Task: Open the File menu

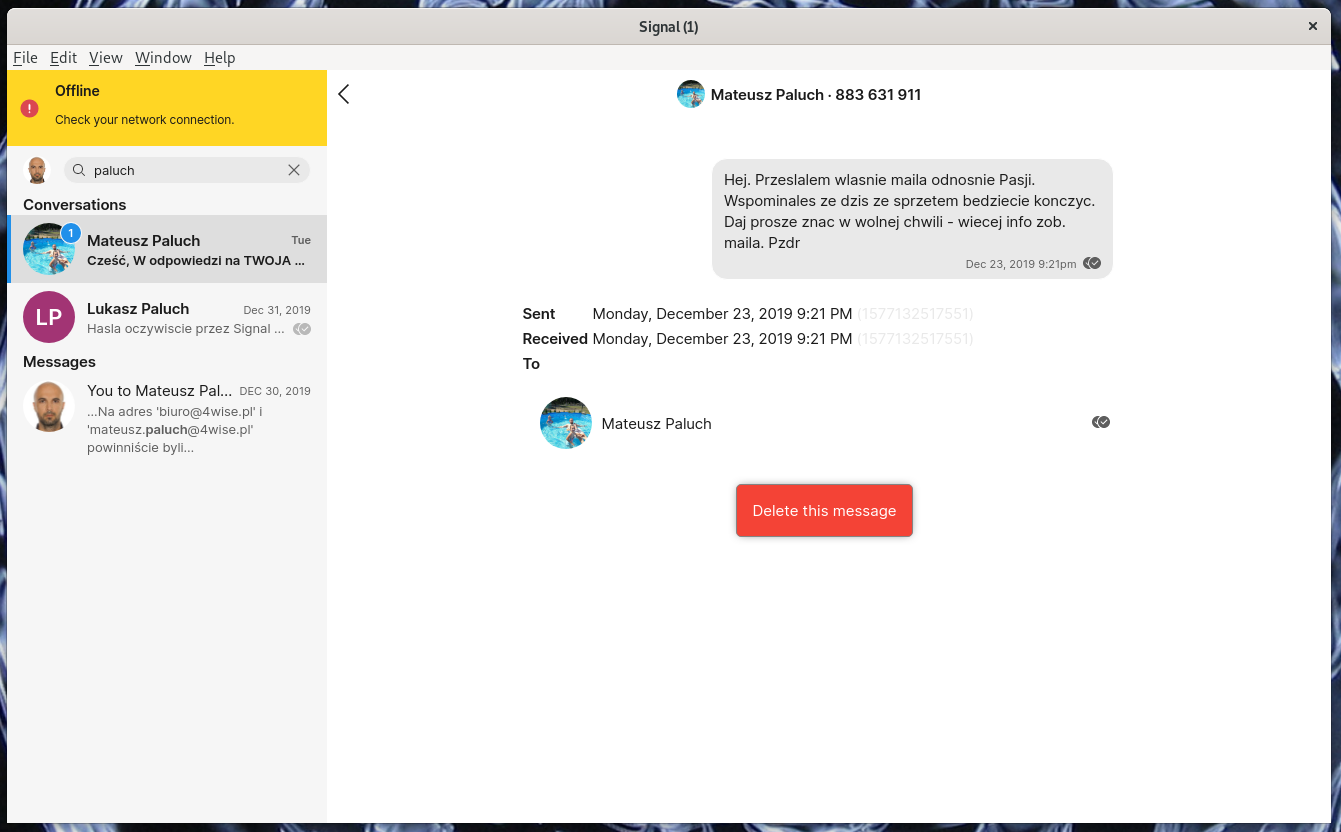Action: point(25,57)
